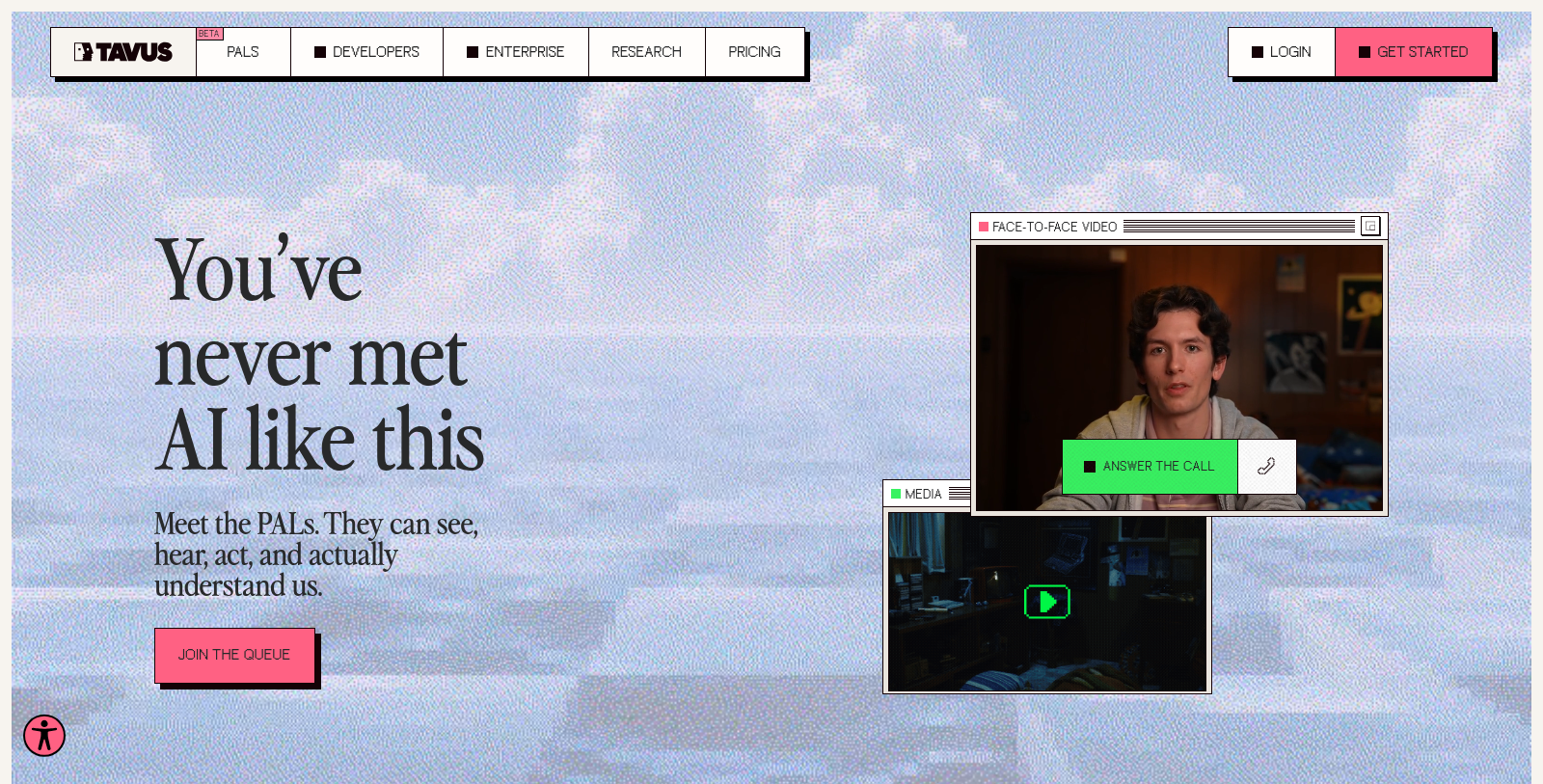Click the black square icon beside LOGIN
This screenshot has height=784, width=1543.
[1258, 52]
